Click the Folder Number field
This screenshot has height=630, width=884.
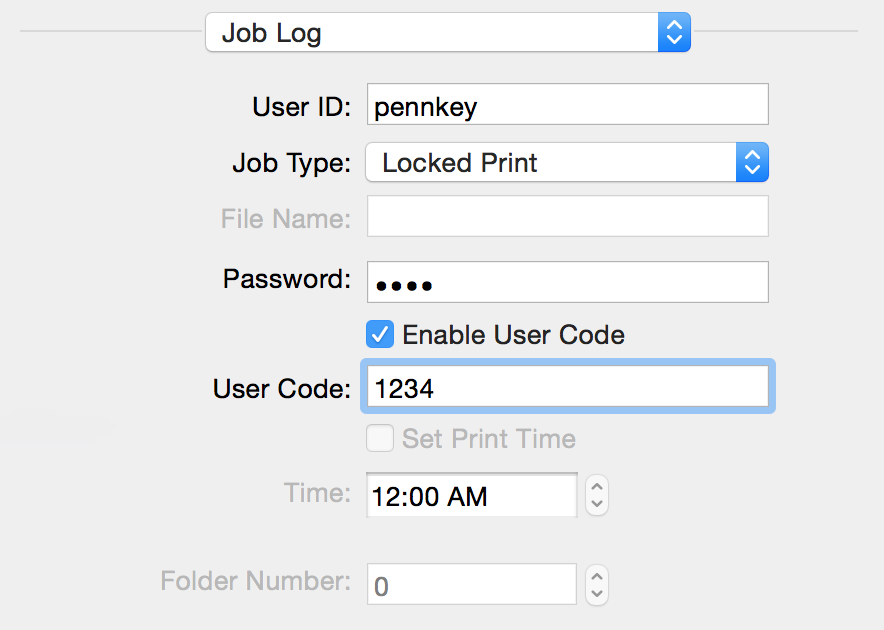tap(472, 584)
